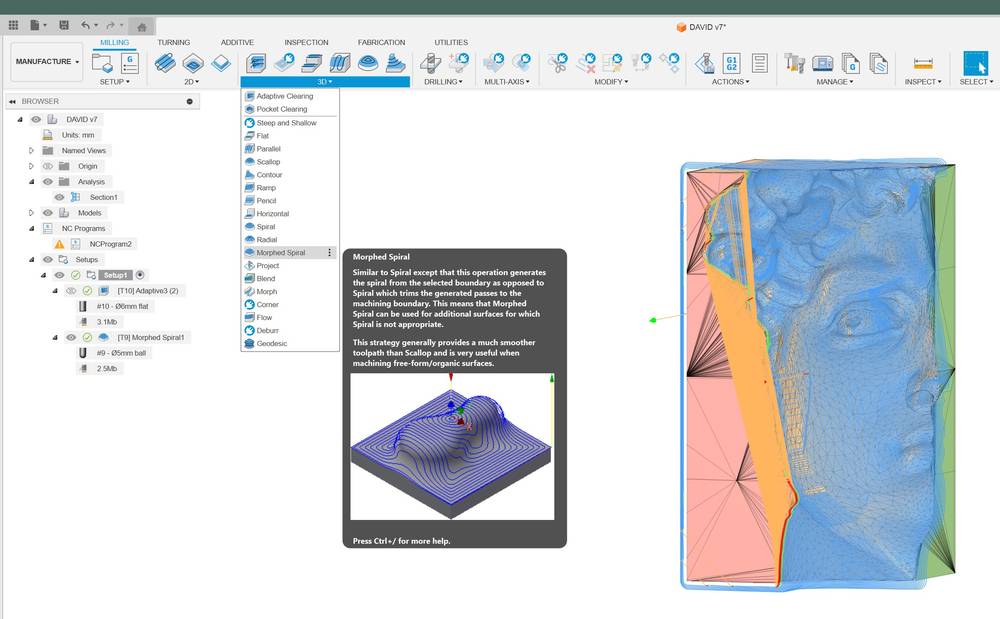Viewport: 1000px width, 619px height.
Task: Open the DRILLING dropdown menu
Action: pyautogui.click(x=443, y=82)
